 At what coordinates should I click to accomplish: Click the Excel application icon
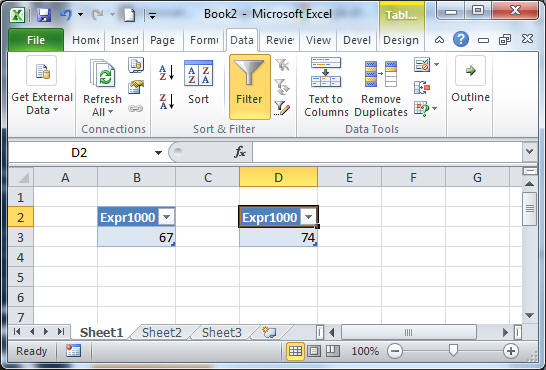point(17,15)
